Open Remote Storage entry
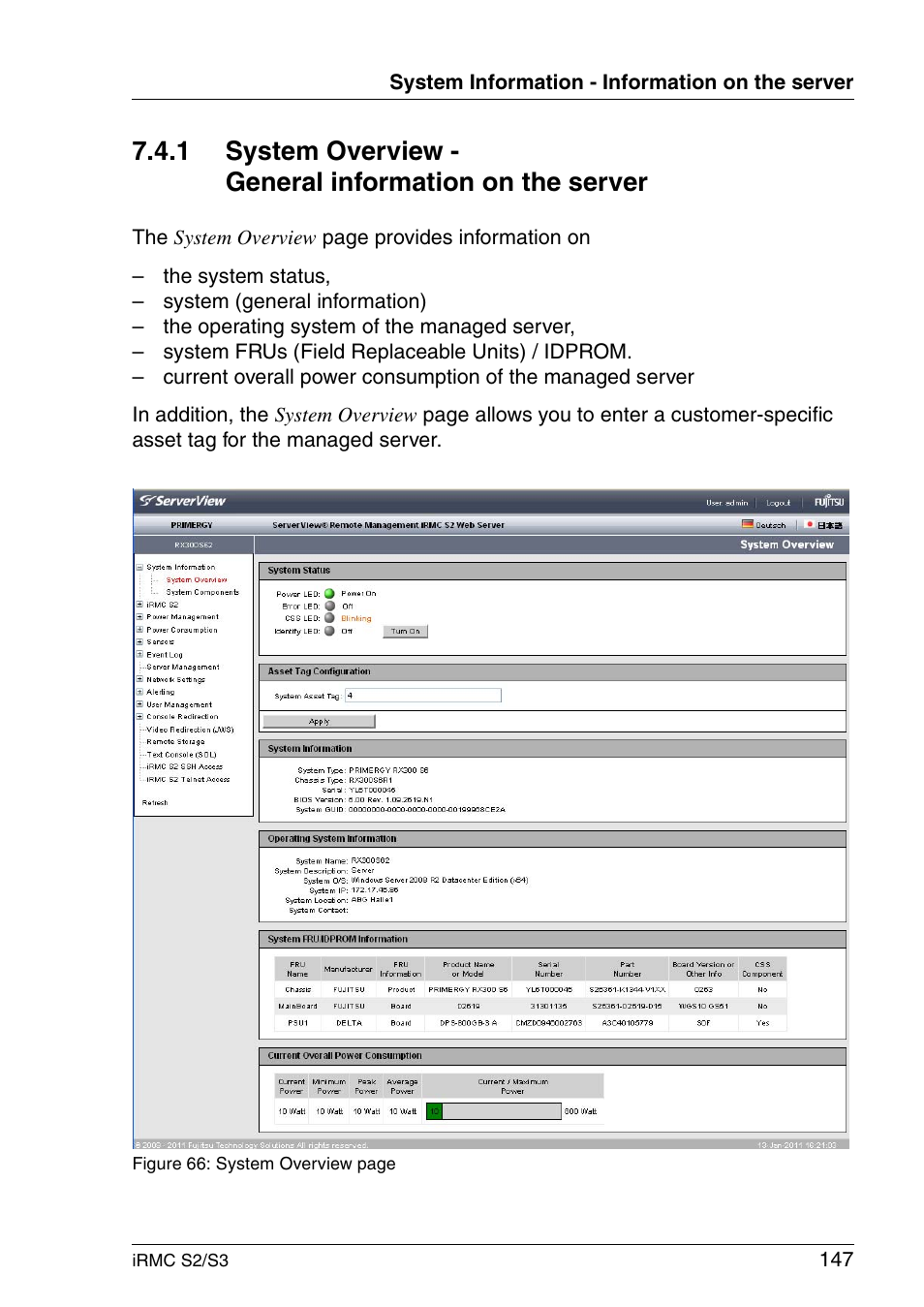Image resolution: width=924 pixels, height=1307 pixels. (175, 742)
